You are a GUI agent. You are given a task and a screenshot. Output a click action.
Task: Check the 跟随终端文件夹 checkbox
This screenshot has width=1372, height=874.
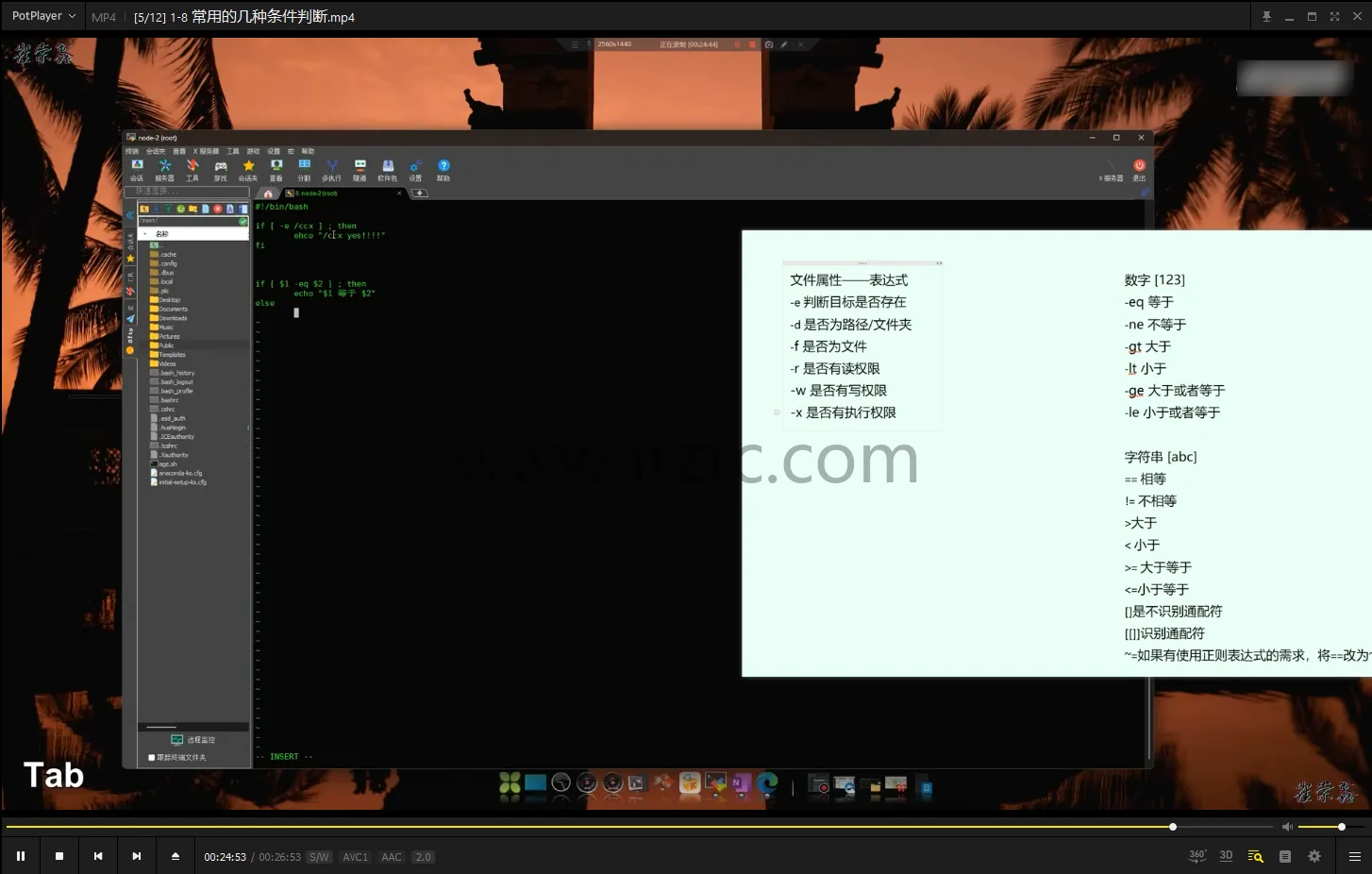pos(151,756)
